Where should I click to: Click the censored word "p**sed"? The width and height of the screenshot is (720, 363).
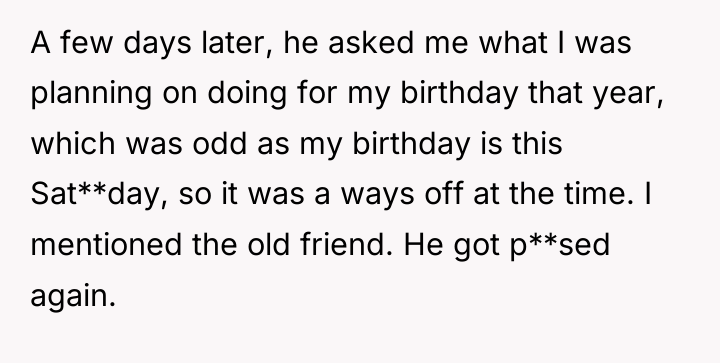click(x=560, y=246)
